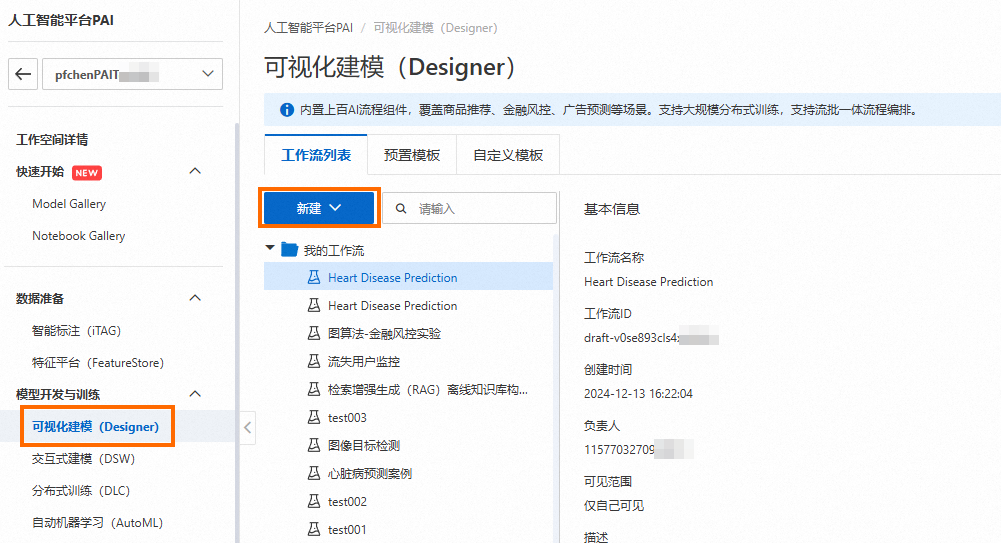Open 工作空间详情 in the sidebar
The image size is (1001, 543).
coord(52,140)
